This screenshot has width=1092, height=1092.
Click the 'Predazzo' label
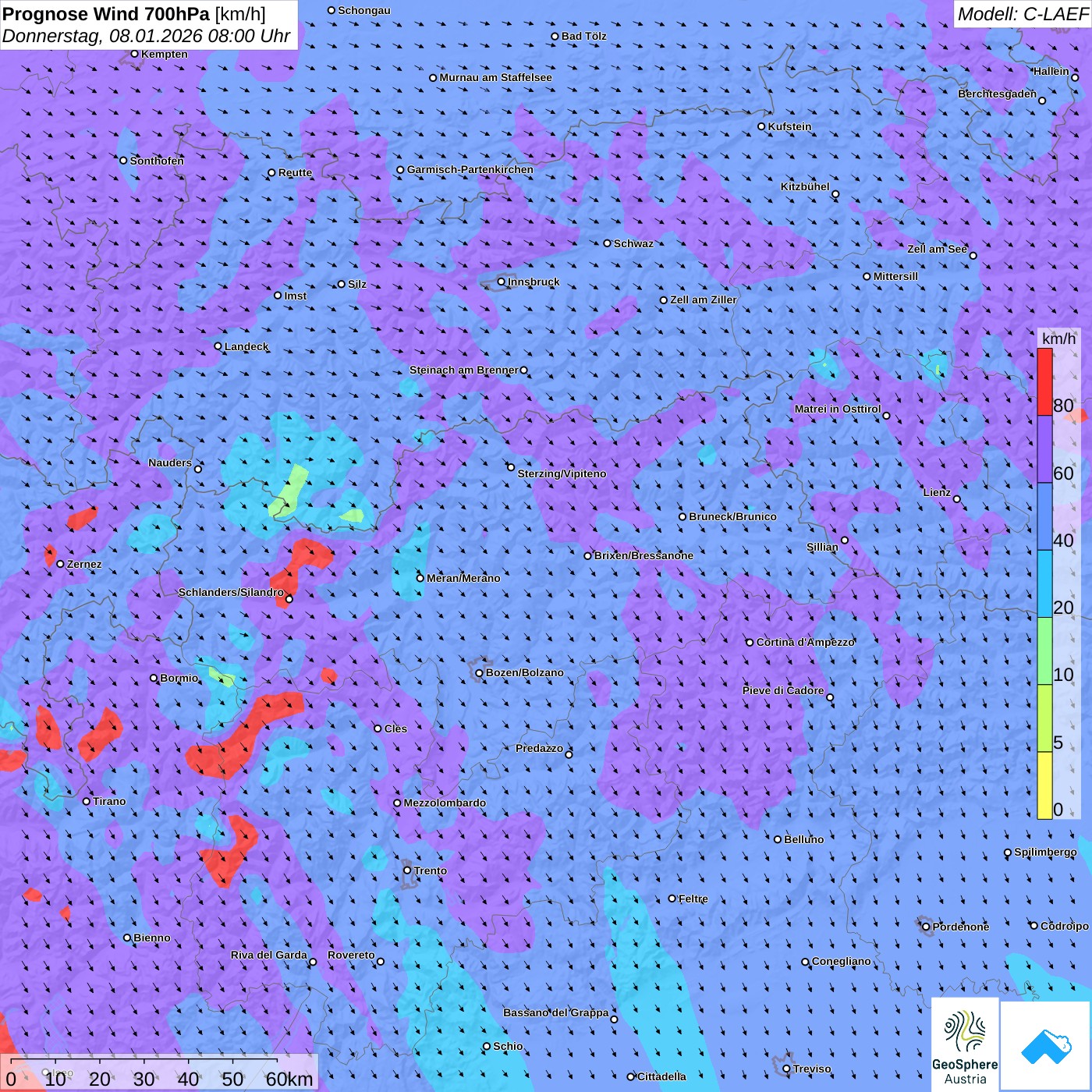click(x=540, y=748)
